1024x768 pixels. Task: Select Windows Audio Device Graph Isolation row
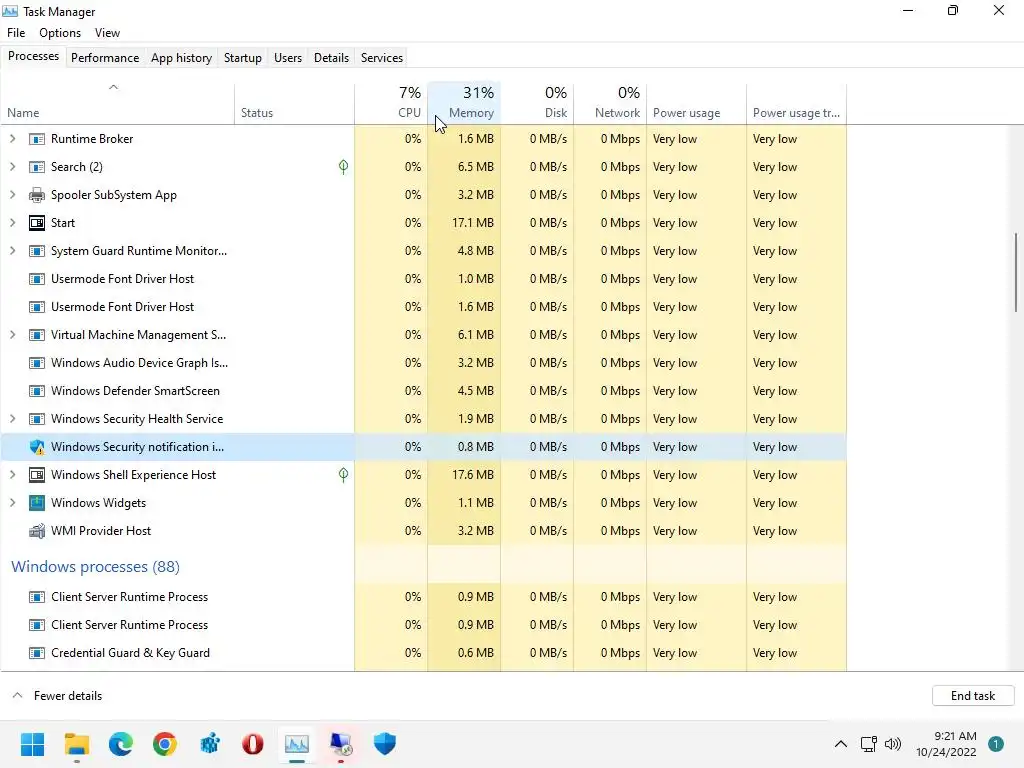click(424, 363)
